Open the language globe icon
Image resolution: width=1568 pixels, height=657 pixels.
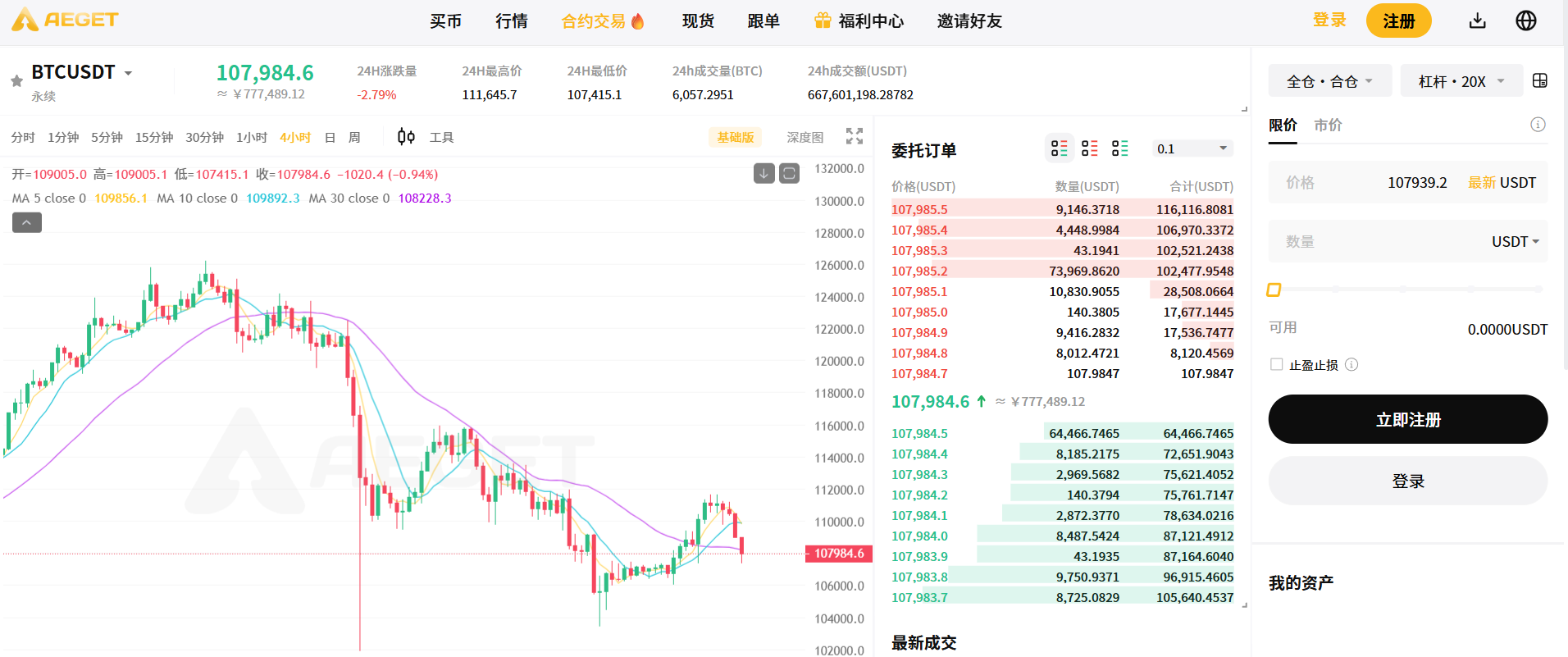[x=1525, y=21]
